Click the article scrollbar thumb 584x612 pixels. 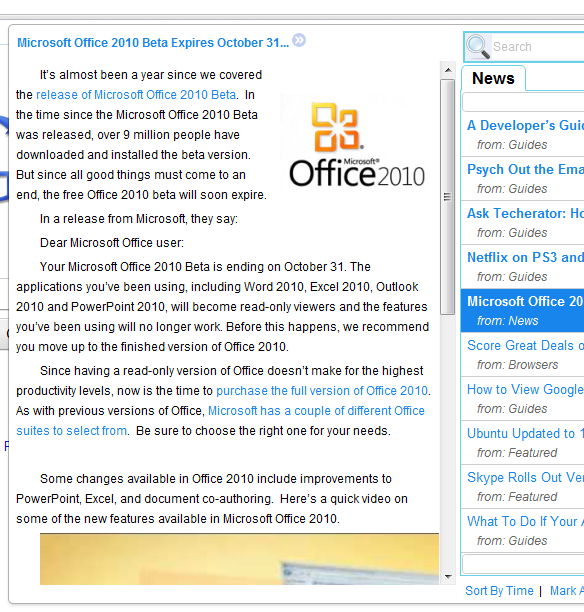[x=448, y=197]
